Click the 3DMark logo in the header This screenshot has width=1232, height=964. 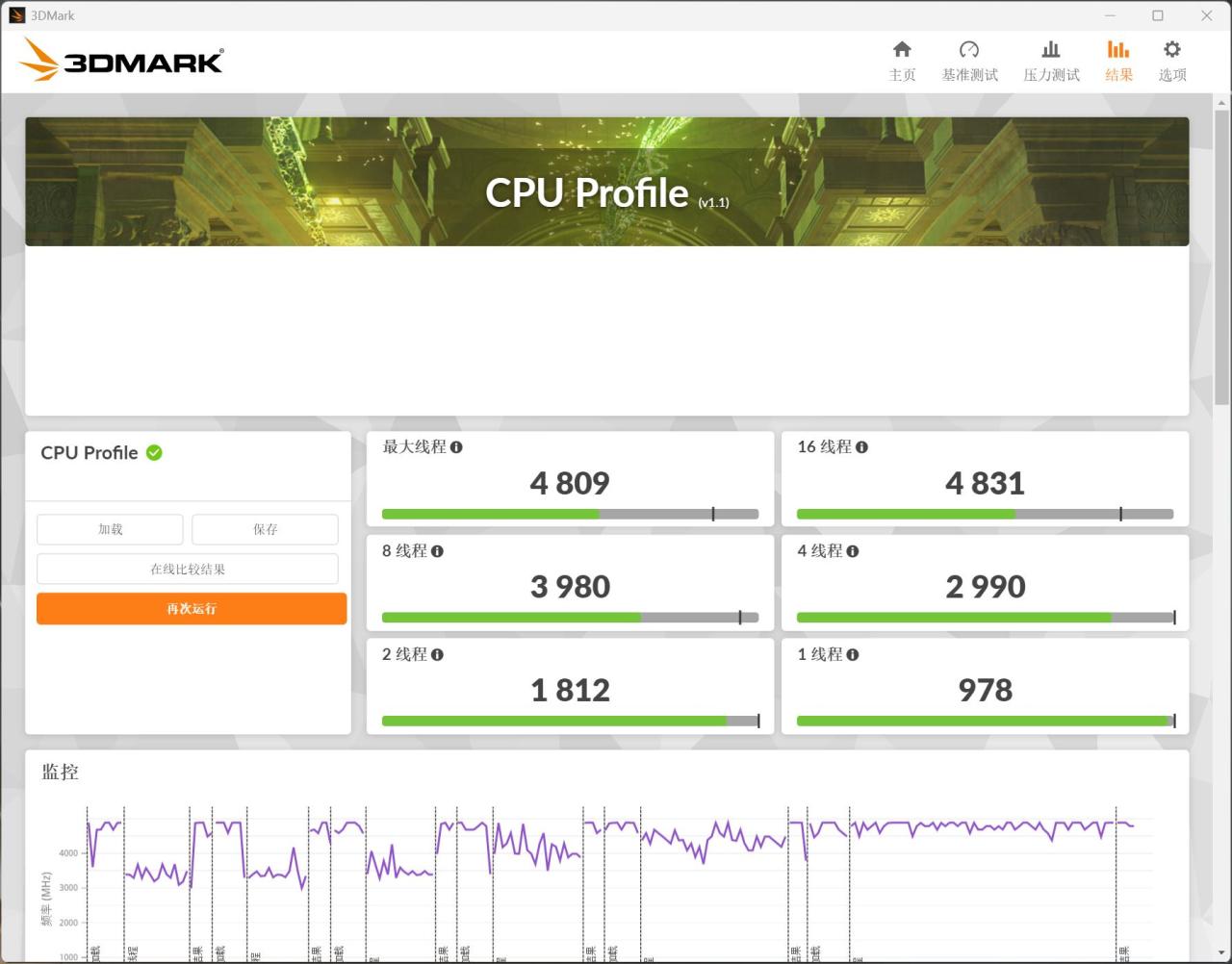click(x=121, y=61)
